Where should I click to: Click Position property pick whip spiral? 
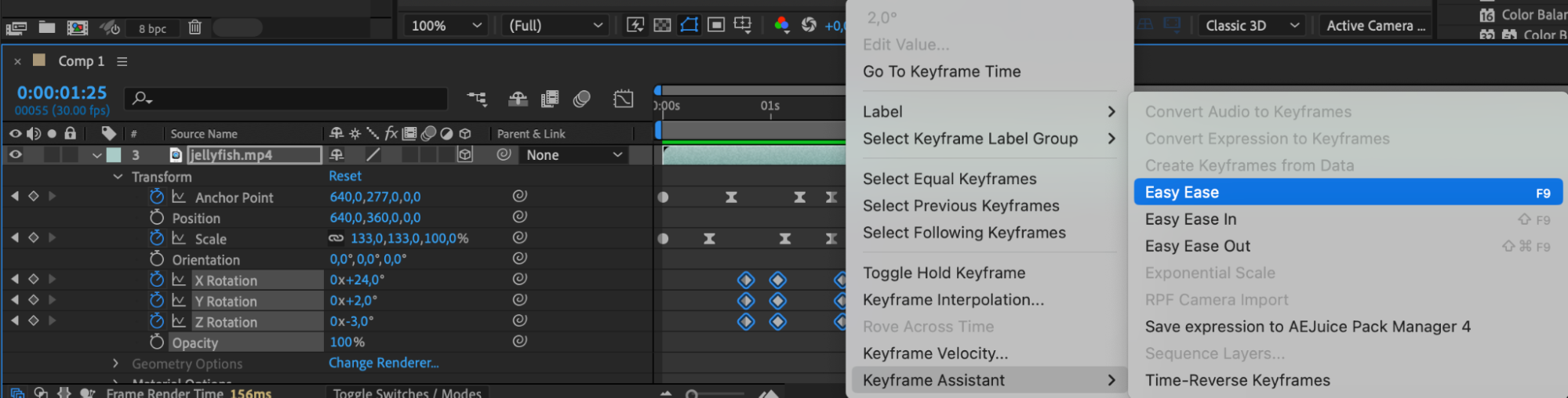point(519,216)
